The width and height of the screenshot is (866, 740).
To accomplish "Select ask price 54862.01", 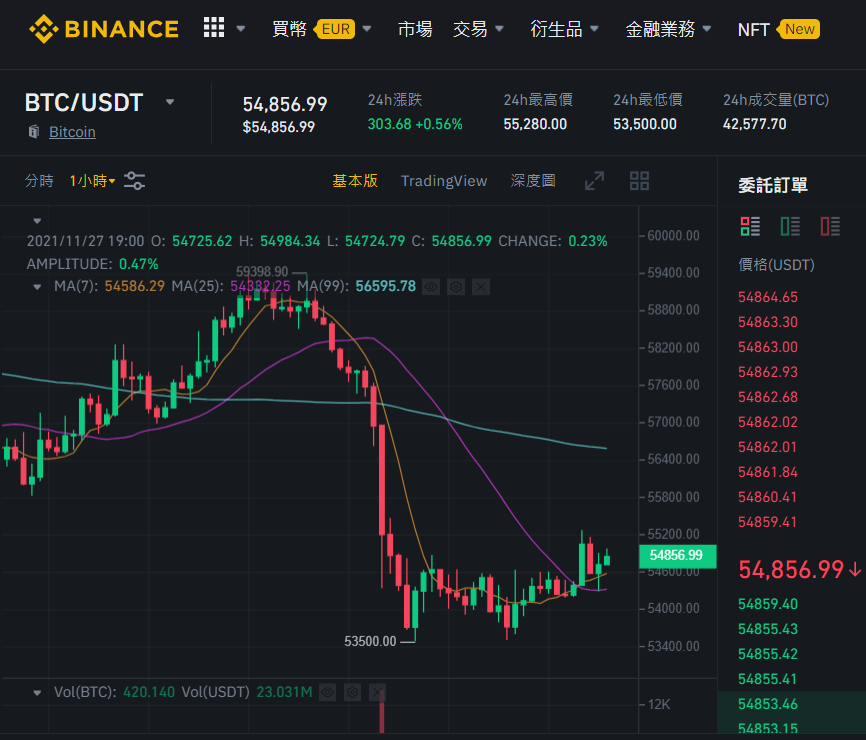I will (768, 447).
